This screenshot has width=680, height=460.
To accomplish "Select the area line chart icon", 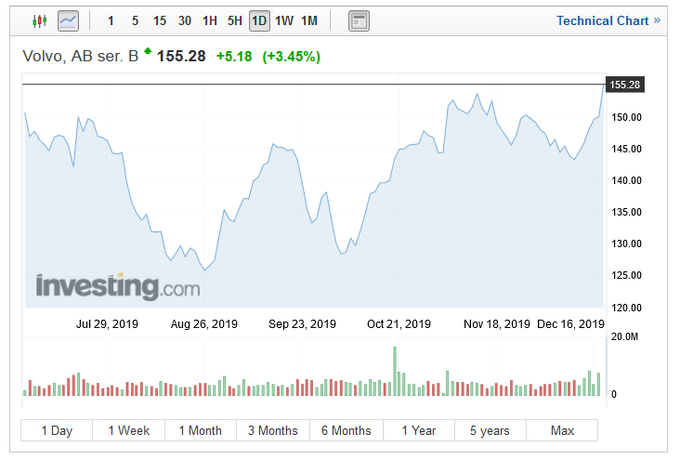I will [68, 21].
